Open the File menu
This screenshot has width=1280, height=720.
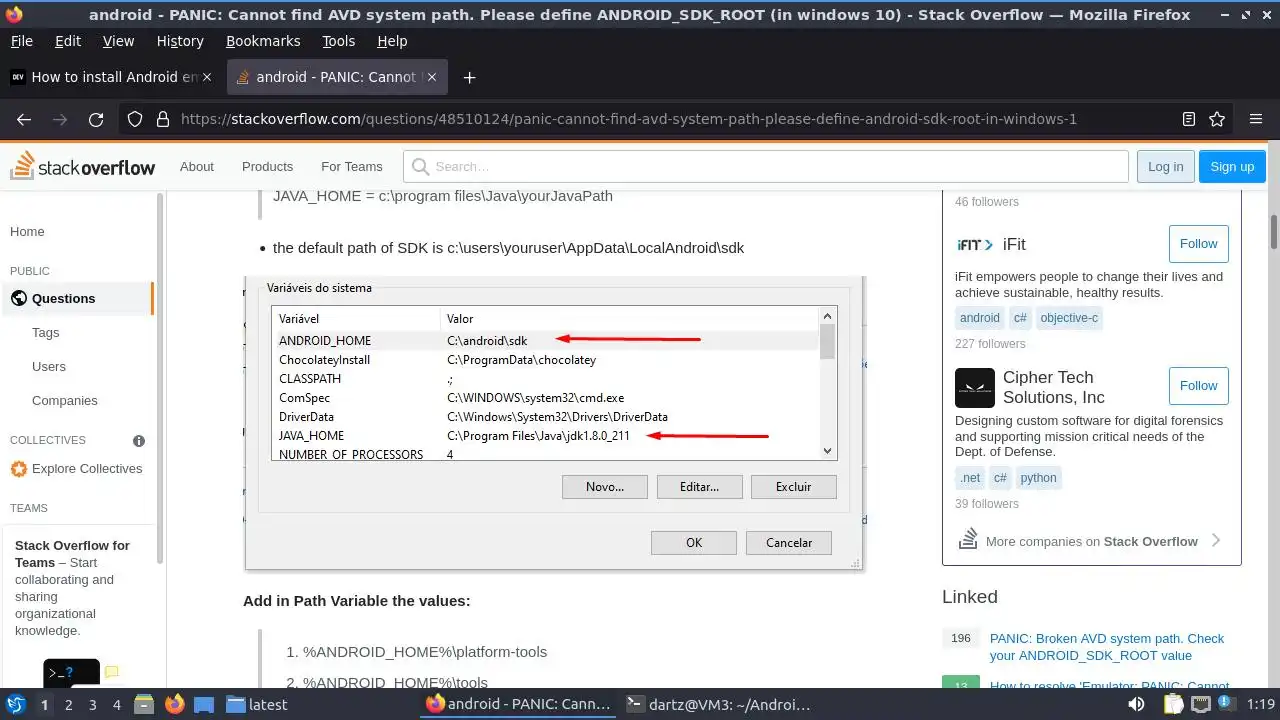point(21,41)
